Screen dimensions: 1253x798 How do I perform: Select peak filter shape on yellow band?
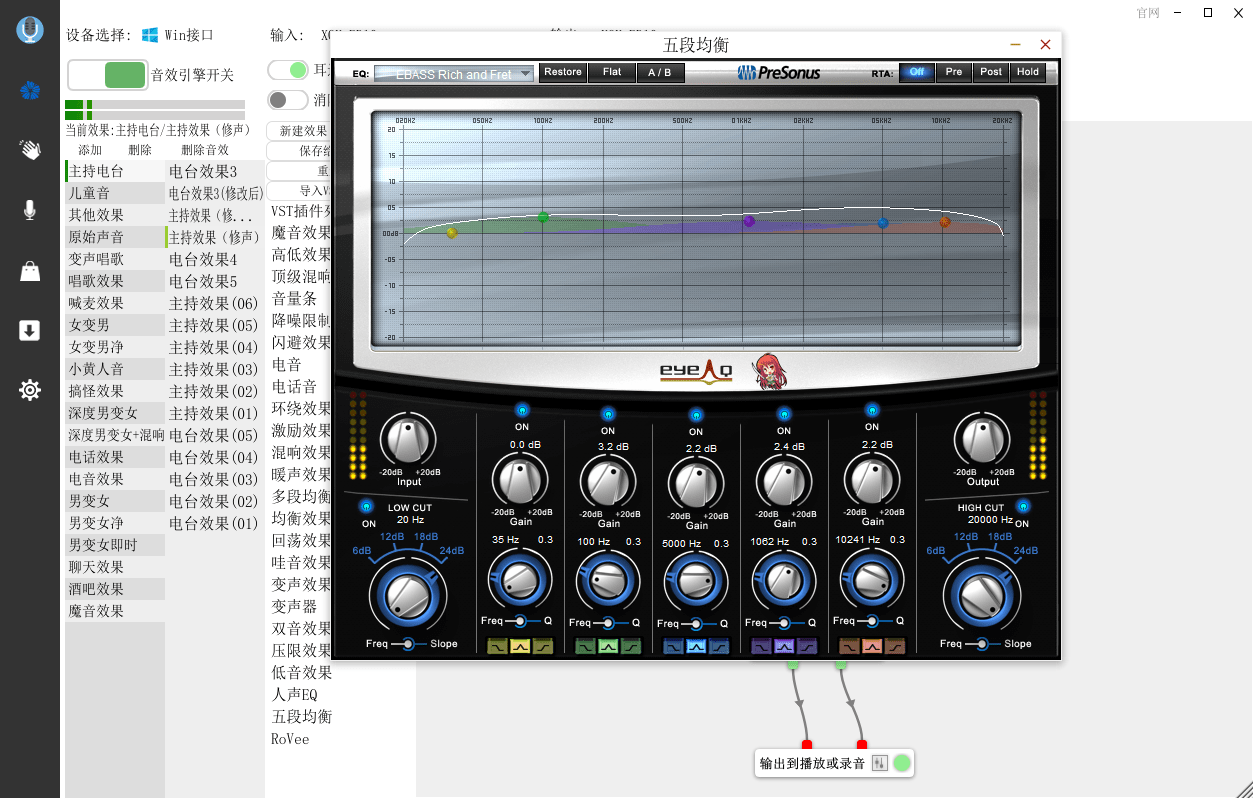(520, 647)
